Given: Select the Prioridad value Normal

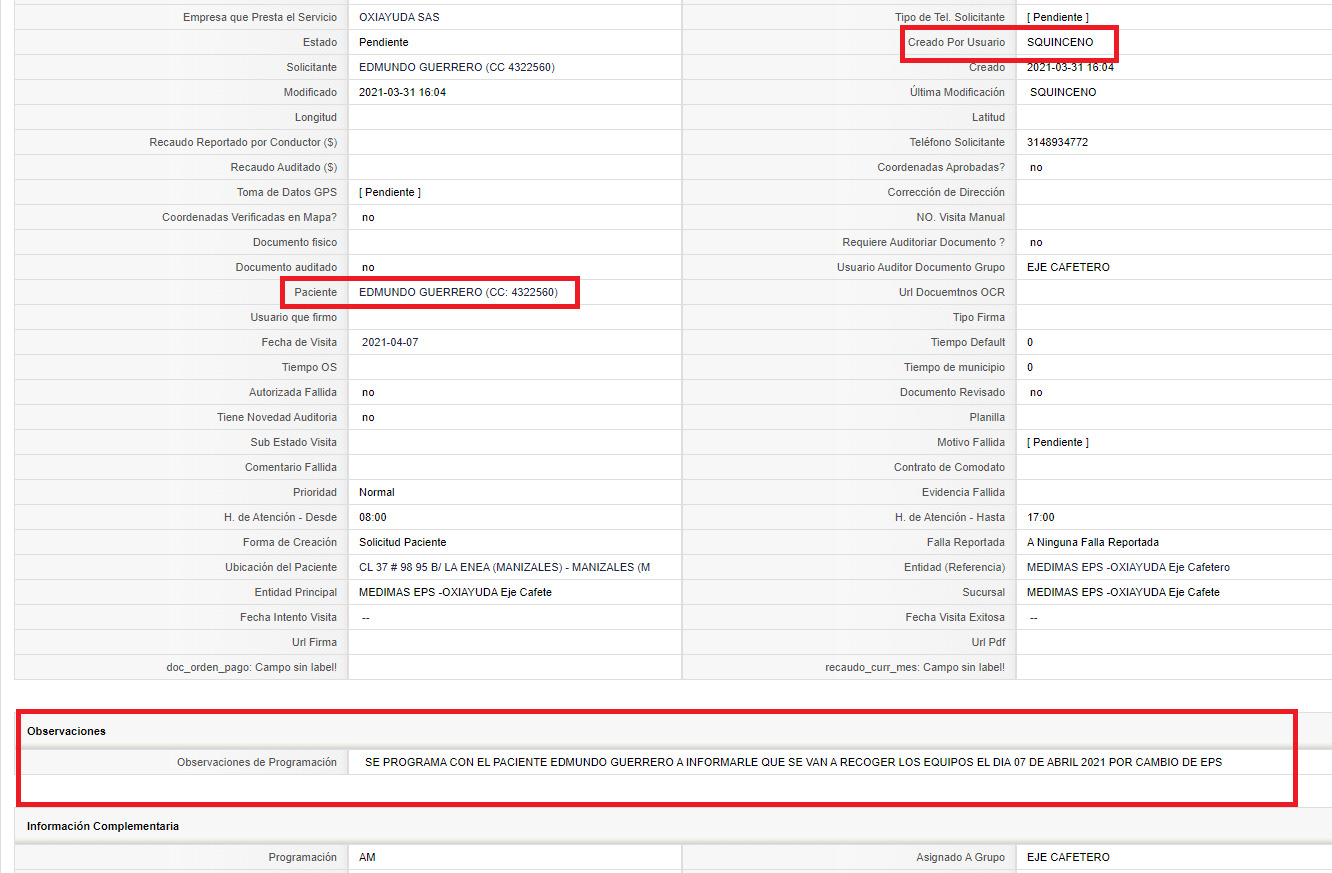Looking at the screenshot, I should (x=377, y=492).
